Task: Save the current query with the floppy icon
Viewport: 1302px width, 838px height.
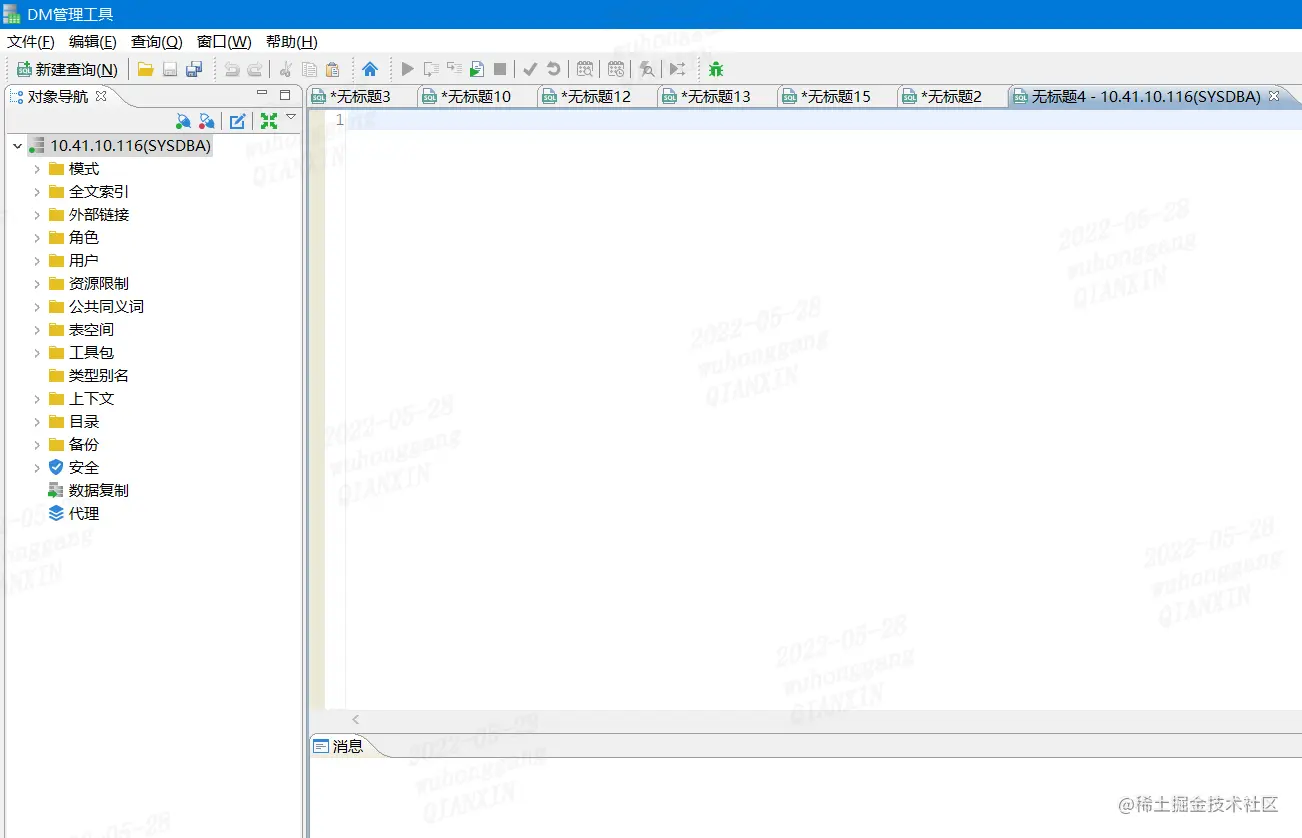Action: [170, 69]
